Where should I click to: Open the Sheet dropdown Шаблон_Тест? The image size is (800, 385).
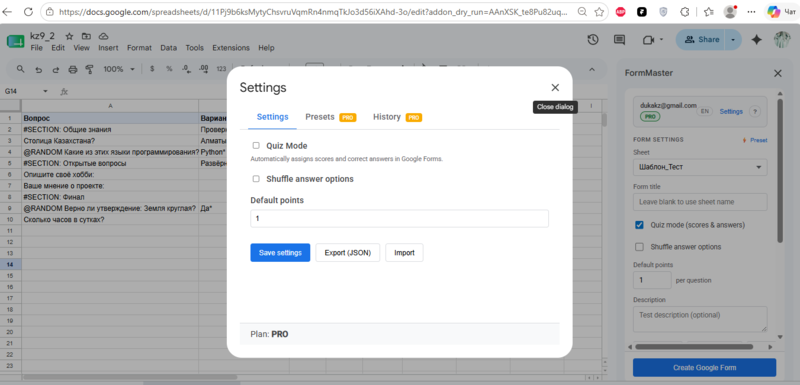(700, 167)
